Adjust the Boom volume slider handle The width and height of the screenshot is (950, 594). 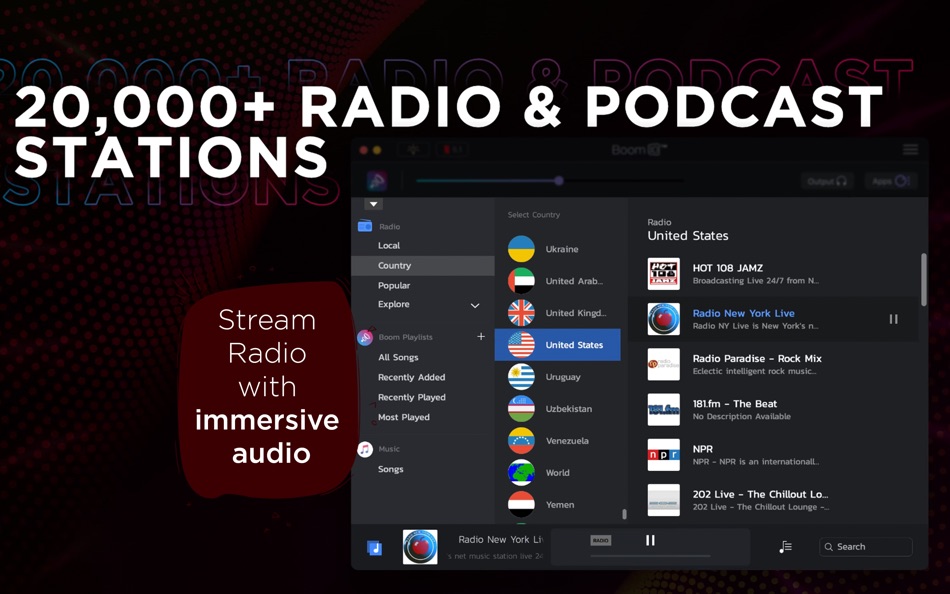(x=559, y=181)
